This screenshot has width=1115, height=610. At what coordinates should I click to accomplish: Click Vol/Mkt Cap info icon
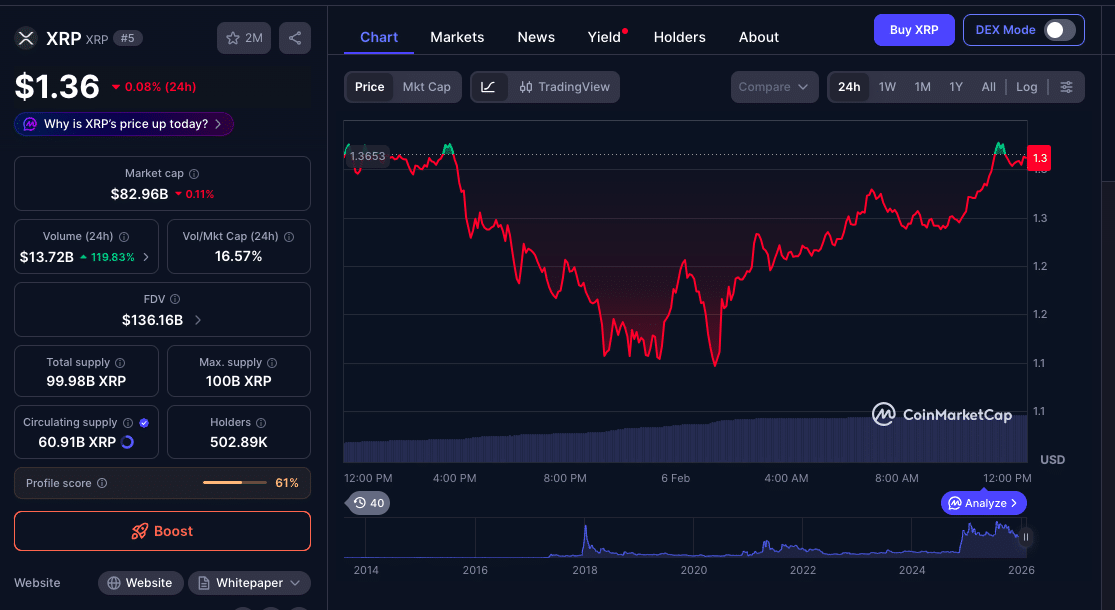(x=289, y=237)
